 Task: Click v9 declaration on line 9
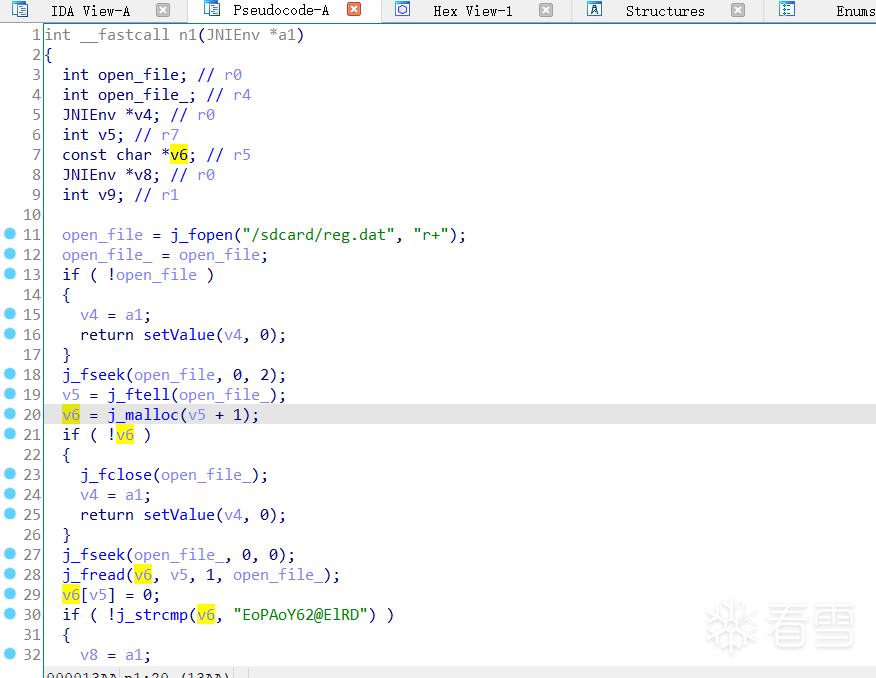[x=107, y=195]
